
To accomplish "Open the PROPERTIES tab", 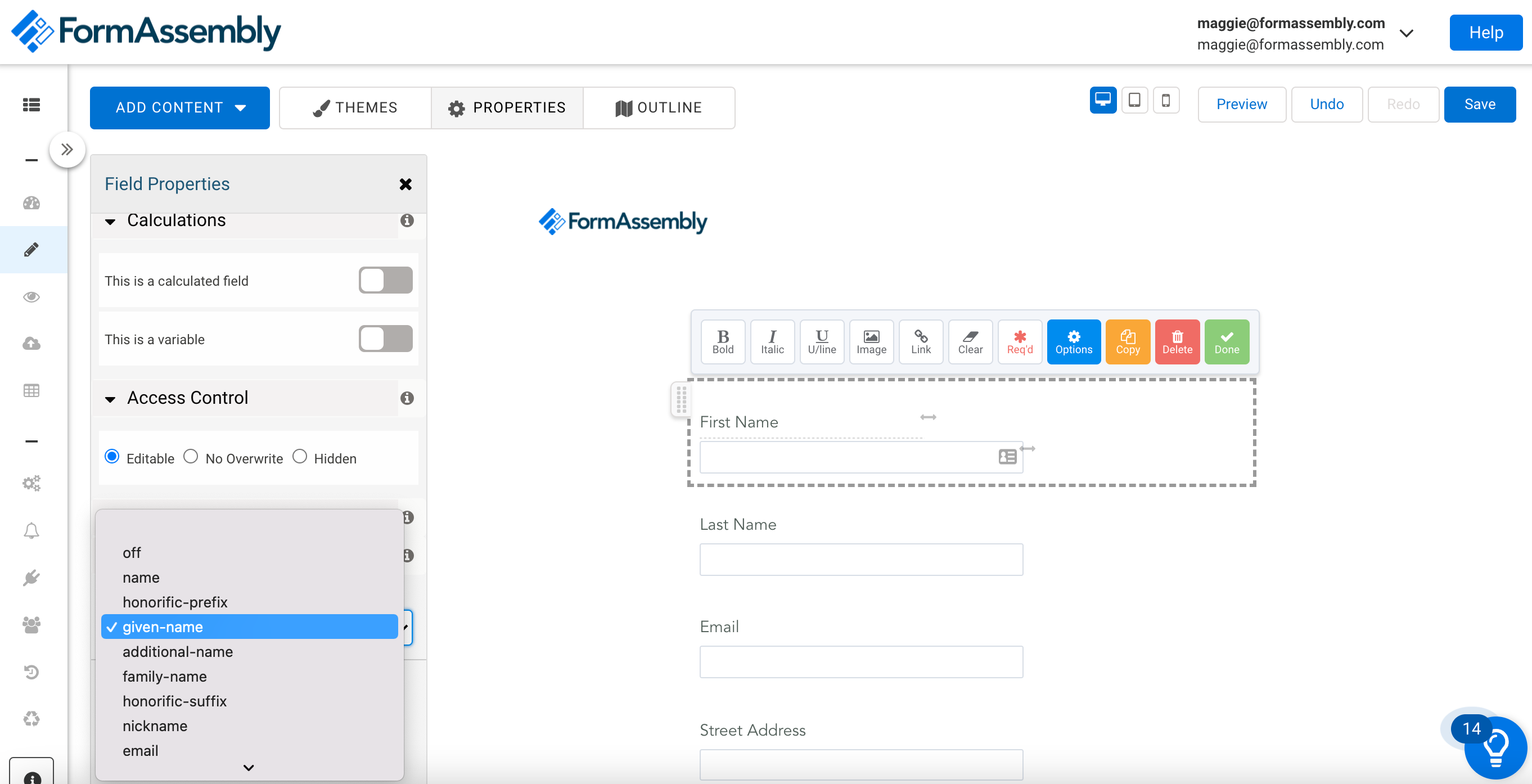I will coord(507,107).
